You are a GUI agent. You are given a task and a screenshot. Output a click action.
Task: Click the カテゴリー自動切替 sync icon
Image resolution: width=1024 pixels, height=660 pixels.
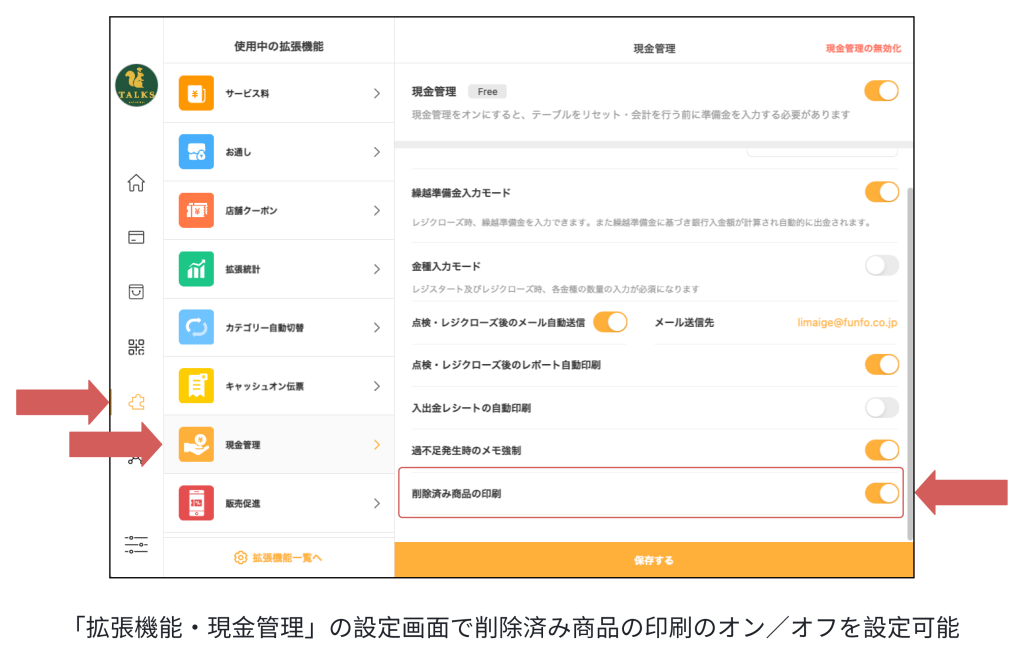196,327
